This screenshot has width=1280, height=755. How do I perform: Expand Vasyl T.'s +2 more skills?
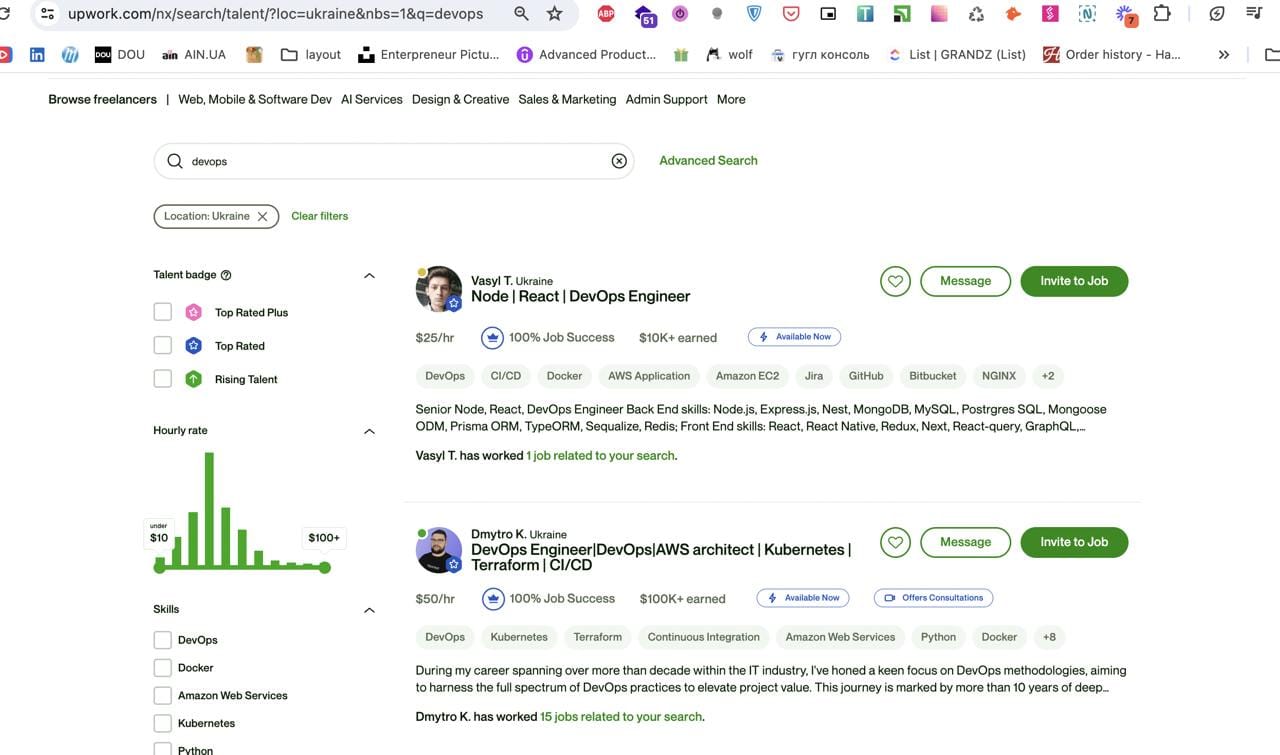[x=1048, y=376]
